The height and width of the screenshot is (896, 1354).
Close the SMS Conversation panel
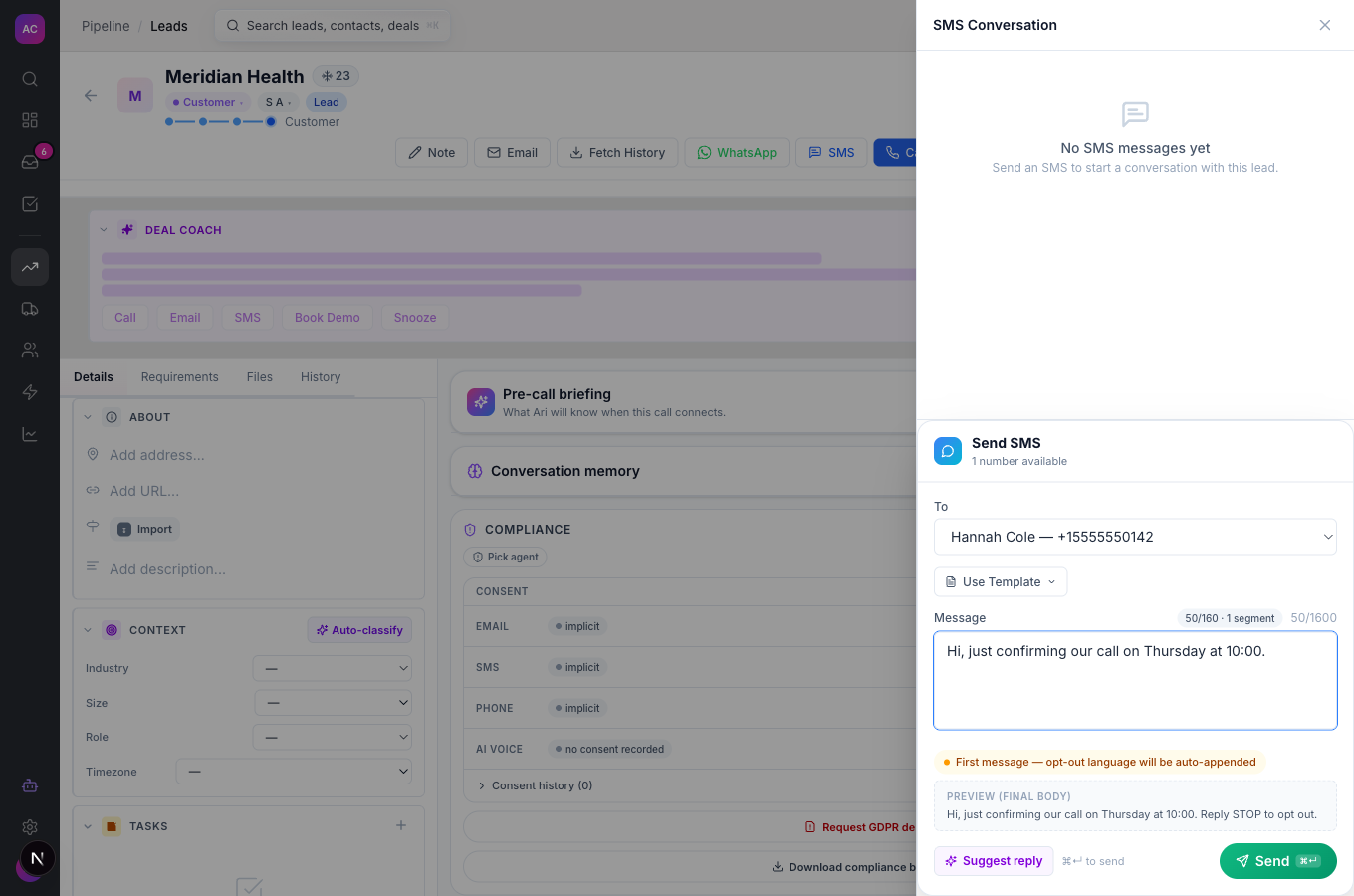pyautogui.click(x=1325, y=25)
